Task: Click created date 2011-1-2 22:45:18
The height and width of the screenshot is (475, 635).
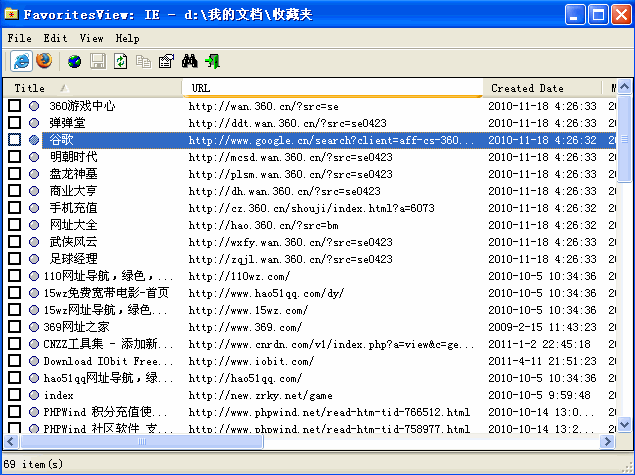Action: (539, 344)
